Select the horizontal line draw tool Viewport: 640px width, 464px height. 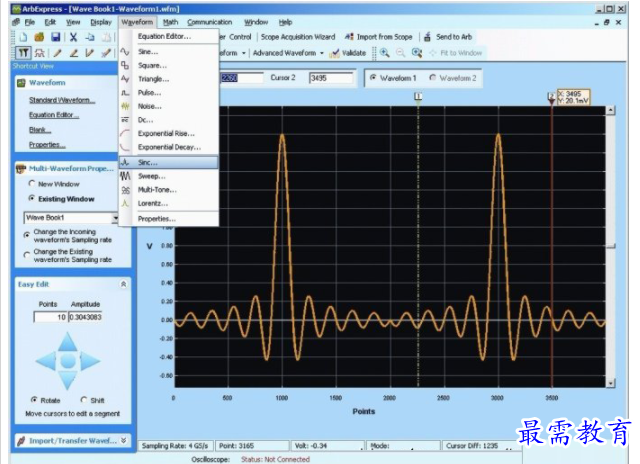coord(73,53)
